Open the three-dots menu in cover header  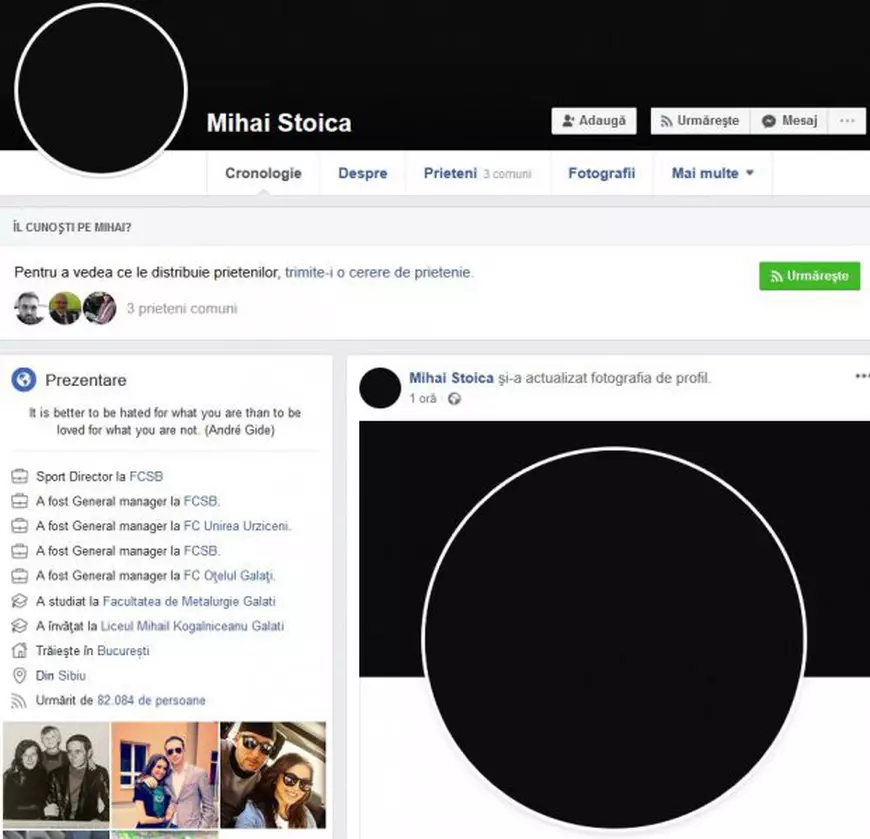tap(847, 121)
